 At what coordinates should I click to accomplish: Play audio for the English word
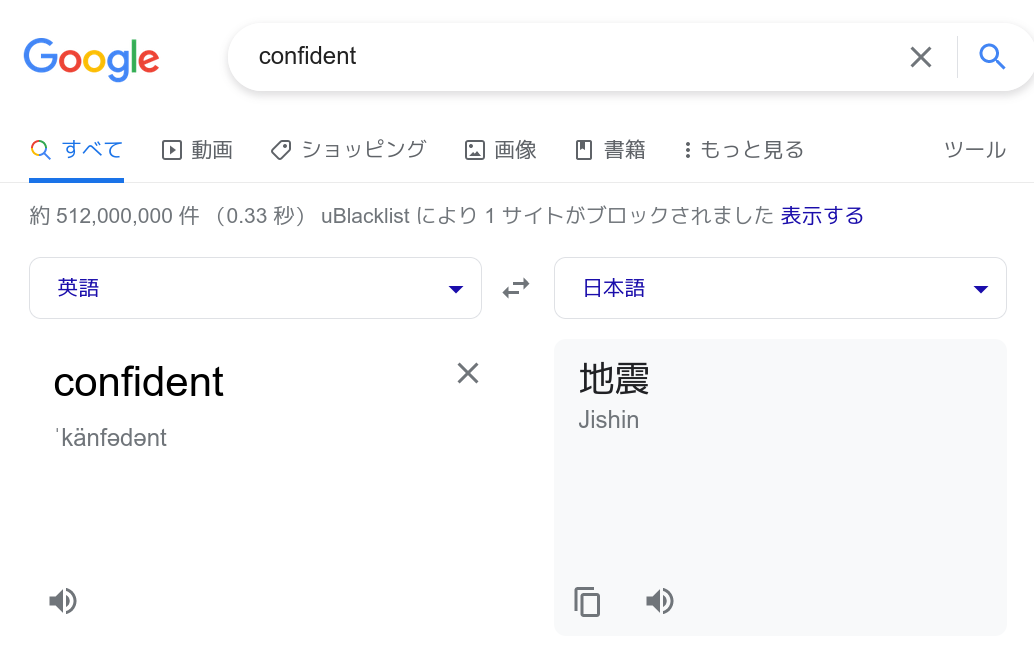[x=63, y=601]
